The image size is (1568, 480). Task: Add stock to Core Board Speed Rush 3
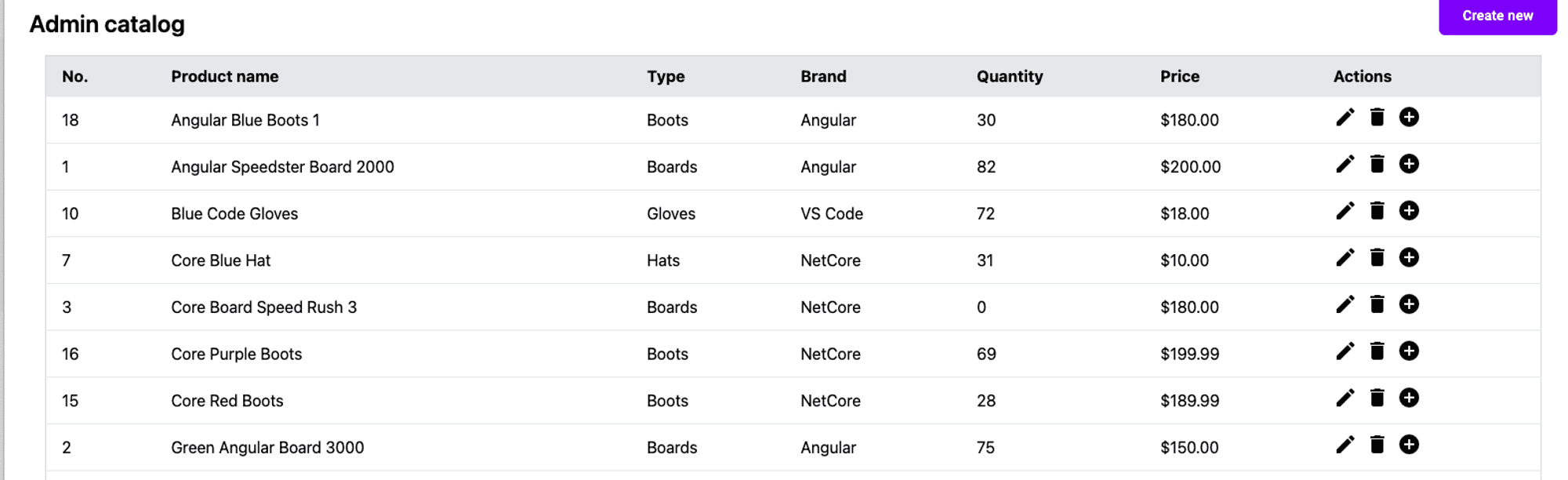click(1409, 304)
